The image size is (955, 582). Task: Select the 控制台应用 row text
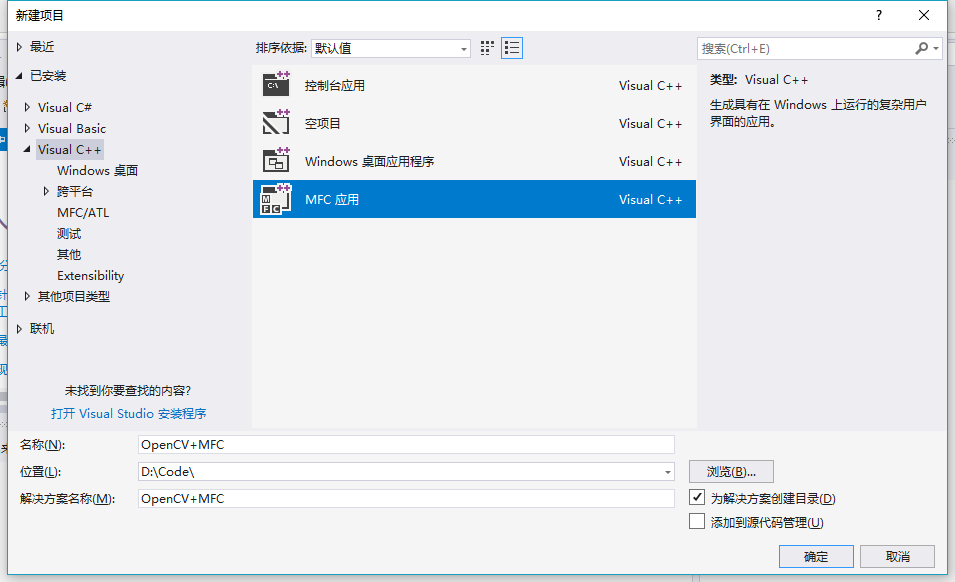point(334,85)
